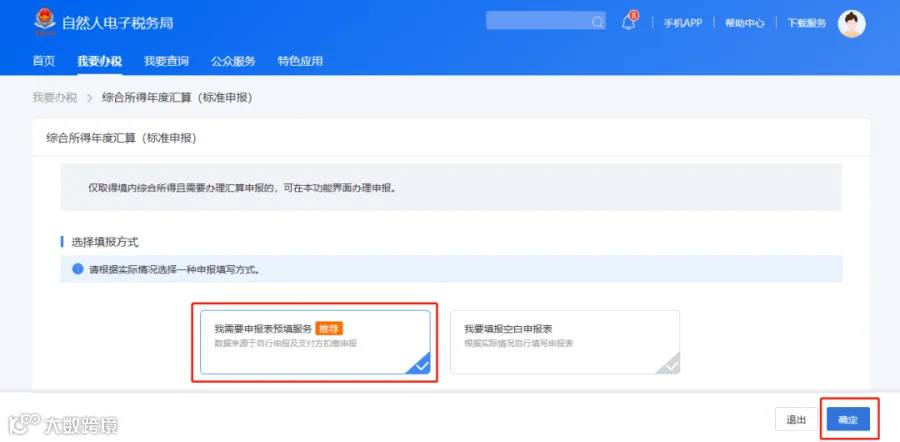Select the 我要填报空白申报表 option

(565, 342)
